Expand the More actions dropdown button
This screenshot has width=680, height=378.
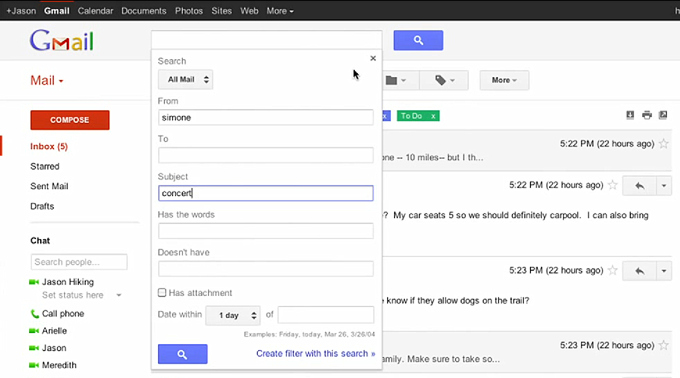(504, 80)
